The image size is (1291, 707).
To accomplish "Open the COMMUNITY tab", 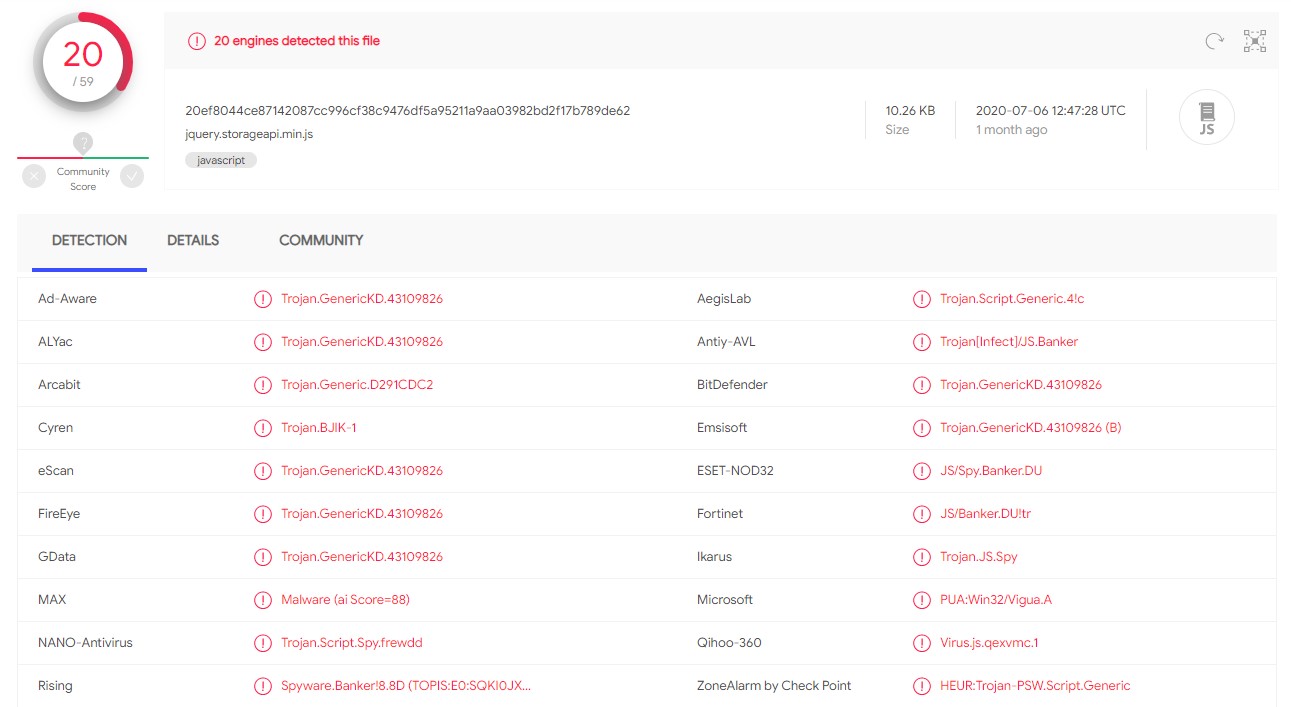I will tap(321, 241).
